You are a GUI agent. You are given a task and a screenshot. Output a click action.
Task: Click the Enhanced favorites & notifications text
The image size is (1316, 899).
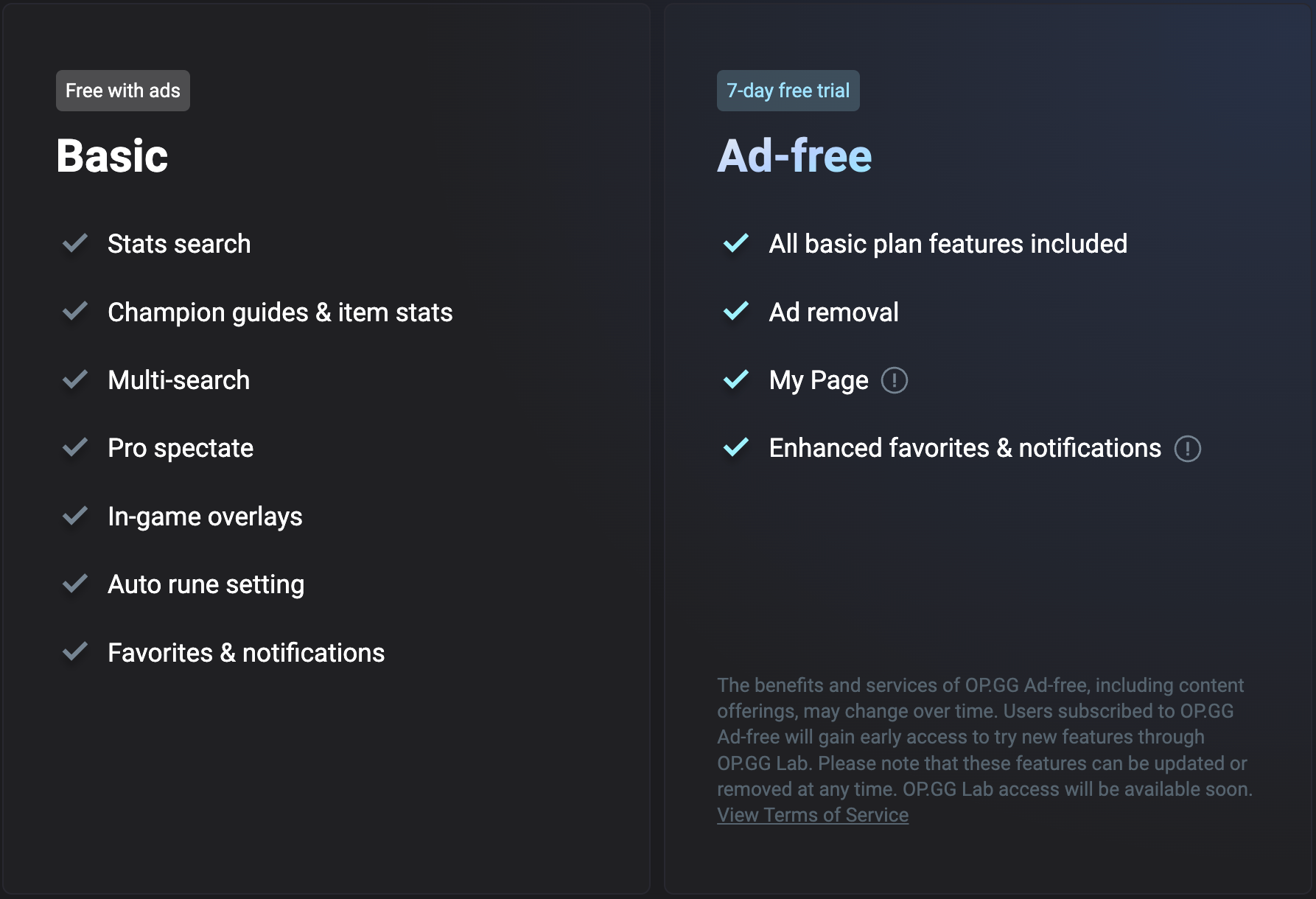click(965, 448)
